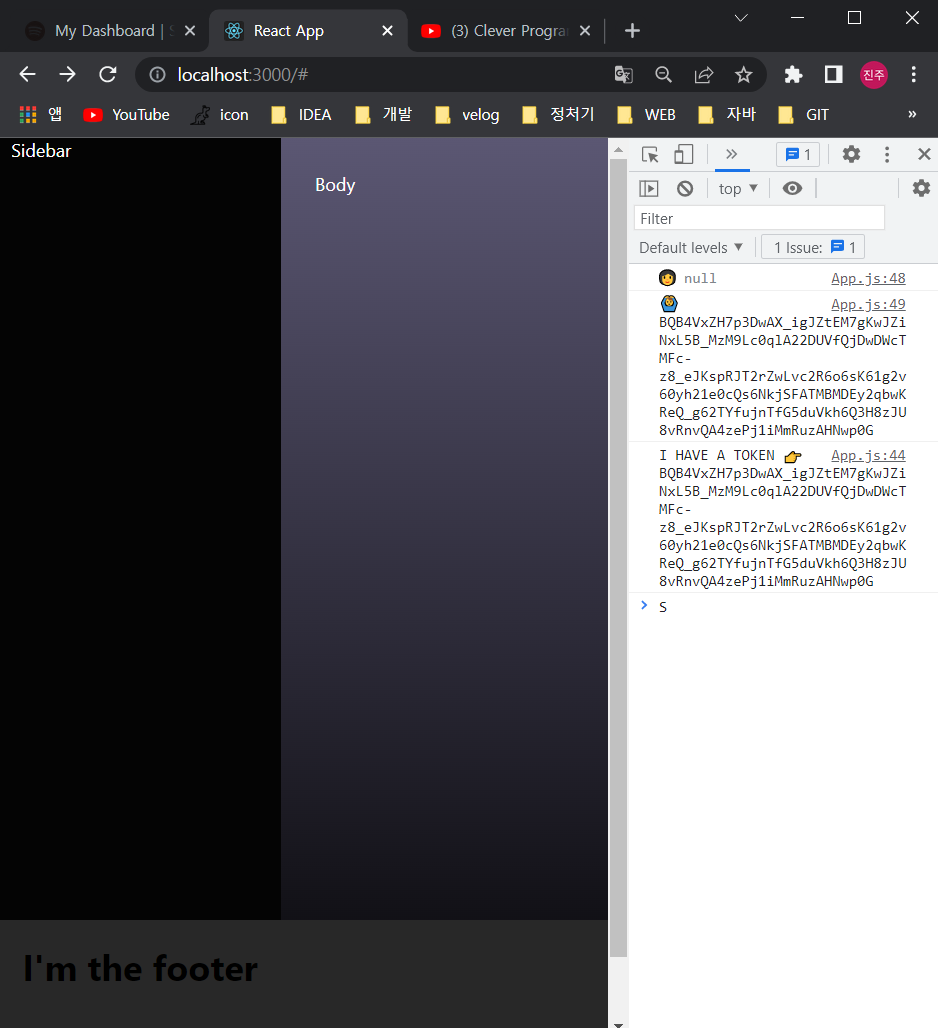Open the 1 Issue link
938x1028 pixels.
pos(813,248)
